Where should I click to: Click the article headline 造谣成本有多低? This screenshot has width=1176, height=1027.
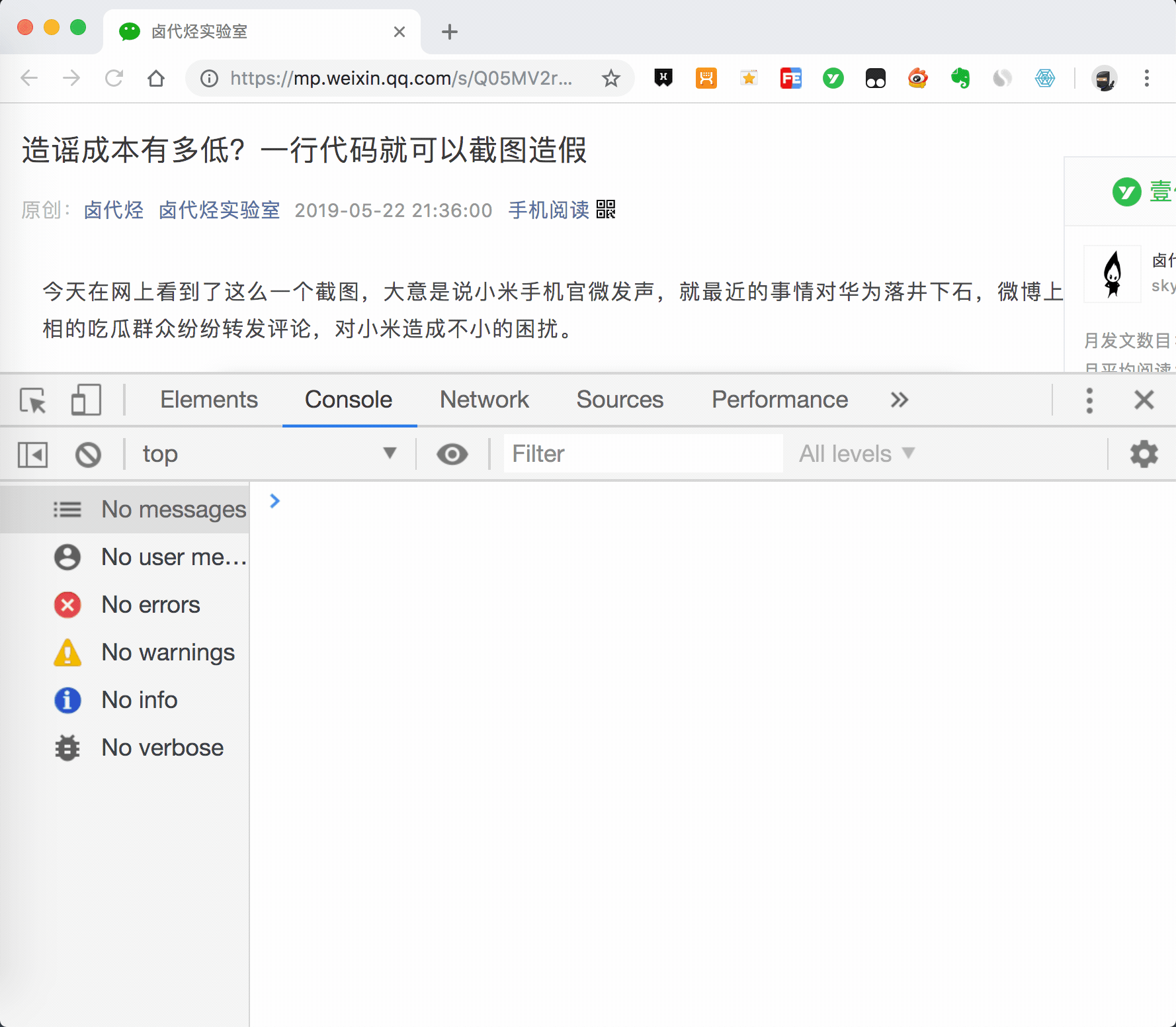coord(304,150)
